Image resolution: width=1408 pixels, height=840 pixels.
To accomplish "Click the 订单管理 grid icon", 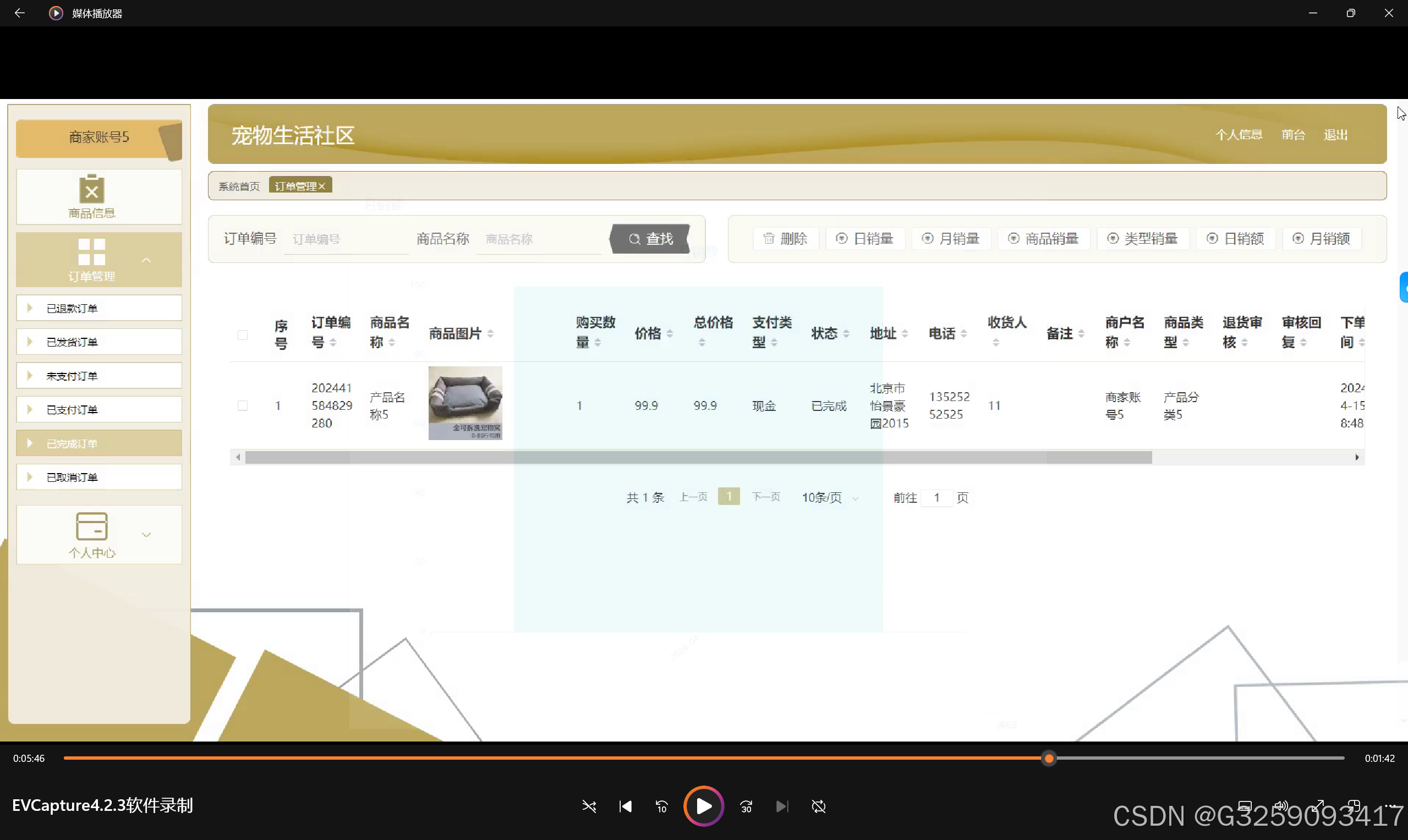I will point(92,252).
